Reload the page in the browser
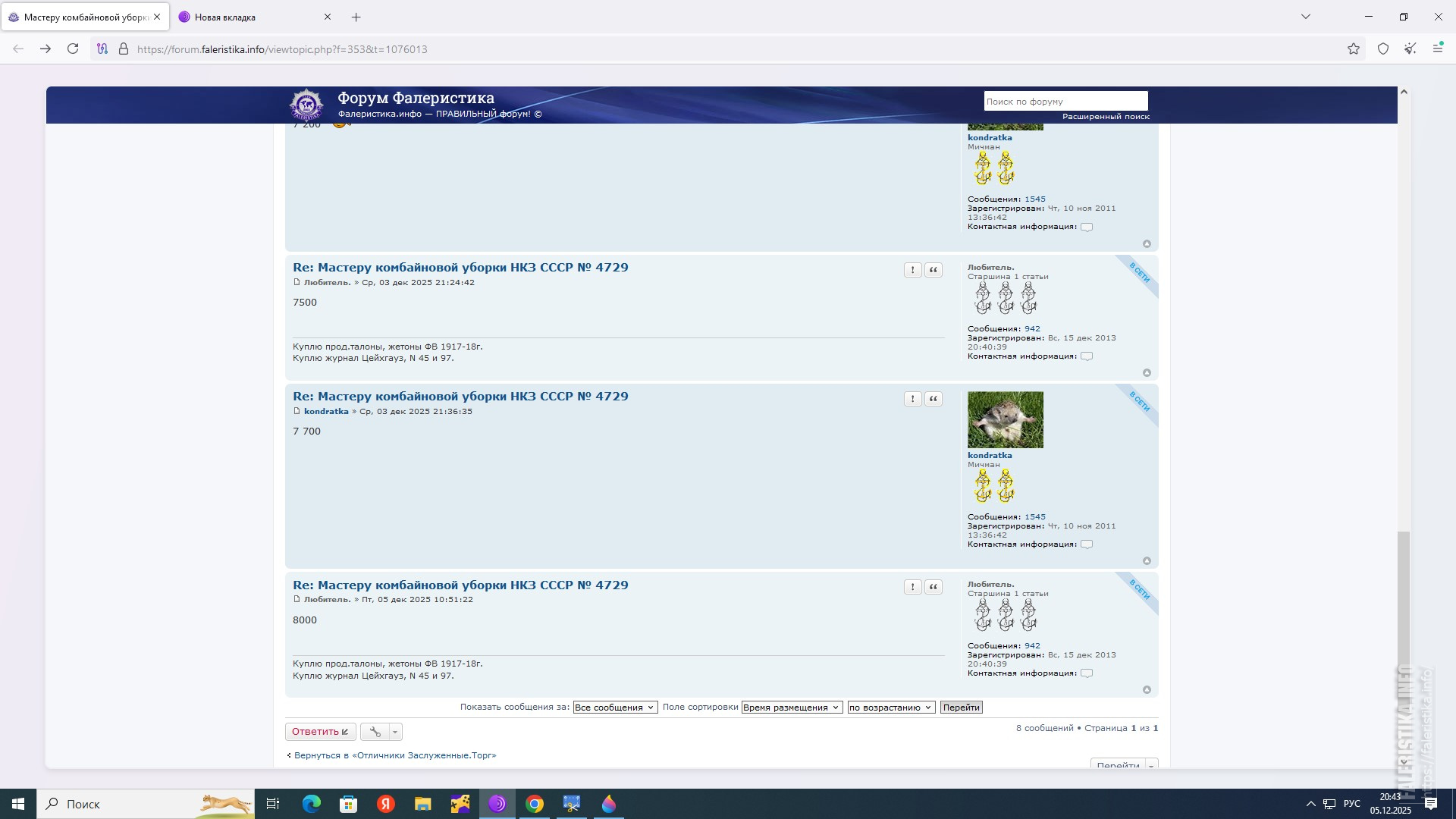 pos(73,49)
